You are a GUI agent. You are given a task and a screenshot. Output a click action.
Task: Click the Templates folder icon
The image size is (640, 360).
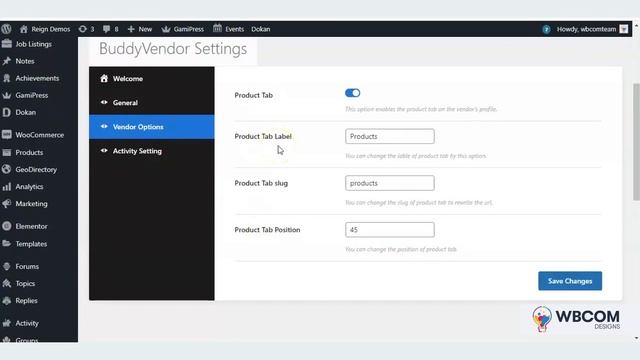click(7, 243)
